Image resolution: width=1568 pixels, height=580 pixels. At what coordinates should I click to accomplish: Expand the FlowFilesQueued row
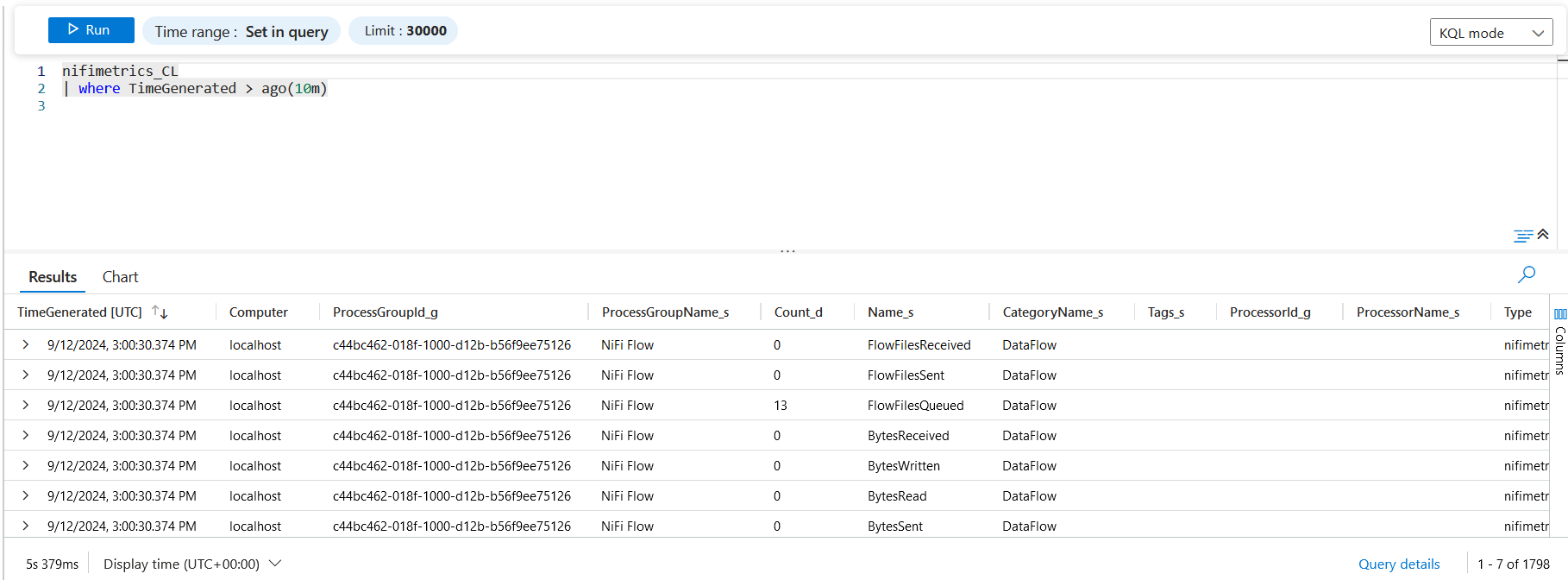tap(26, 405)
